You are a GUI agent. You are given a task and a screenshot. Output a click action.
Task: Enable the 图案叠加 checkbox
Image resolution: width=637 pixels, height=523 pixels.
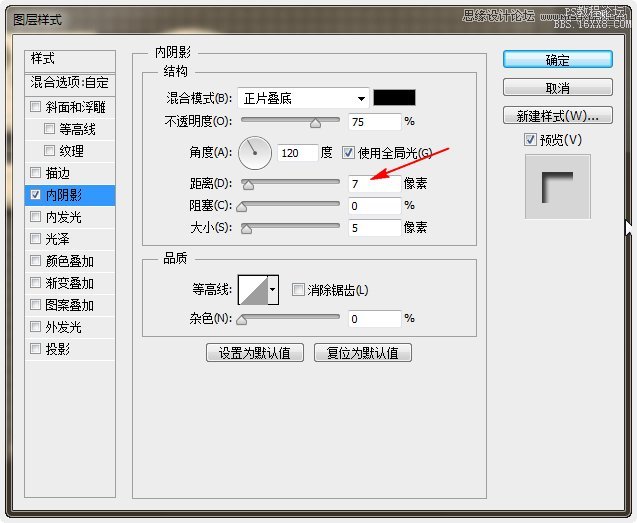pyautogui.click(x=35, y=304)
